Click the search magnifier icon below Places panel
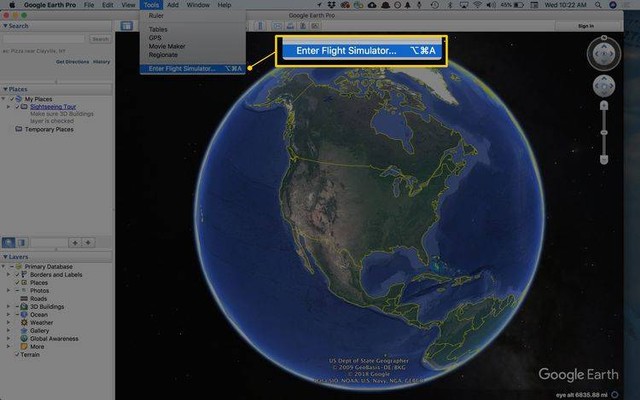Viewport: 640px width, 400px height. [8, 242]
